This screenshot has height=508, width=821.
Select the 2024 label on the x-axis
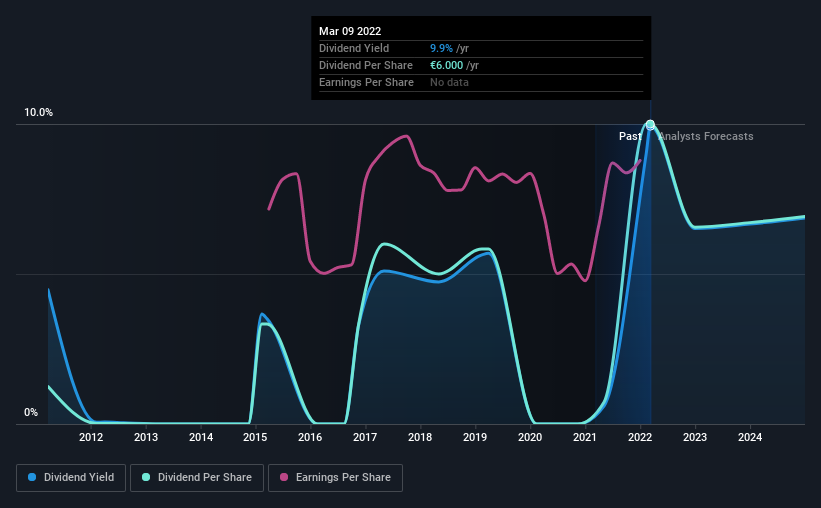[x=750, y=437]
